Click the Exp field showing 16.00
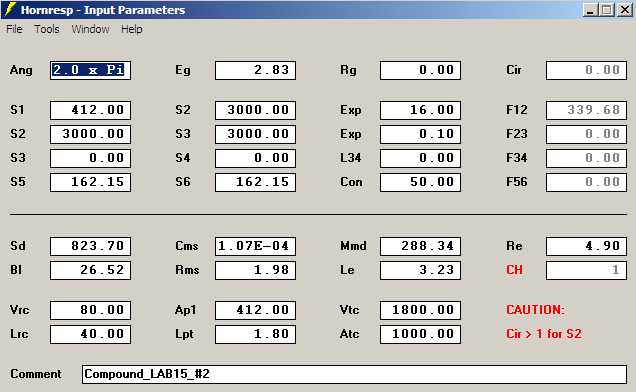 pos(420,110)
